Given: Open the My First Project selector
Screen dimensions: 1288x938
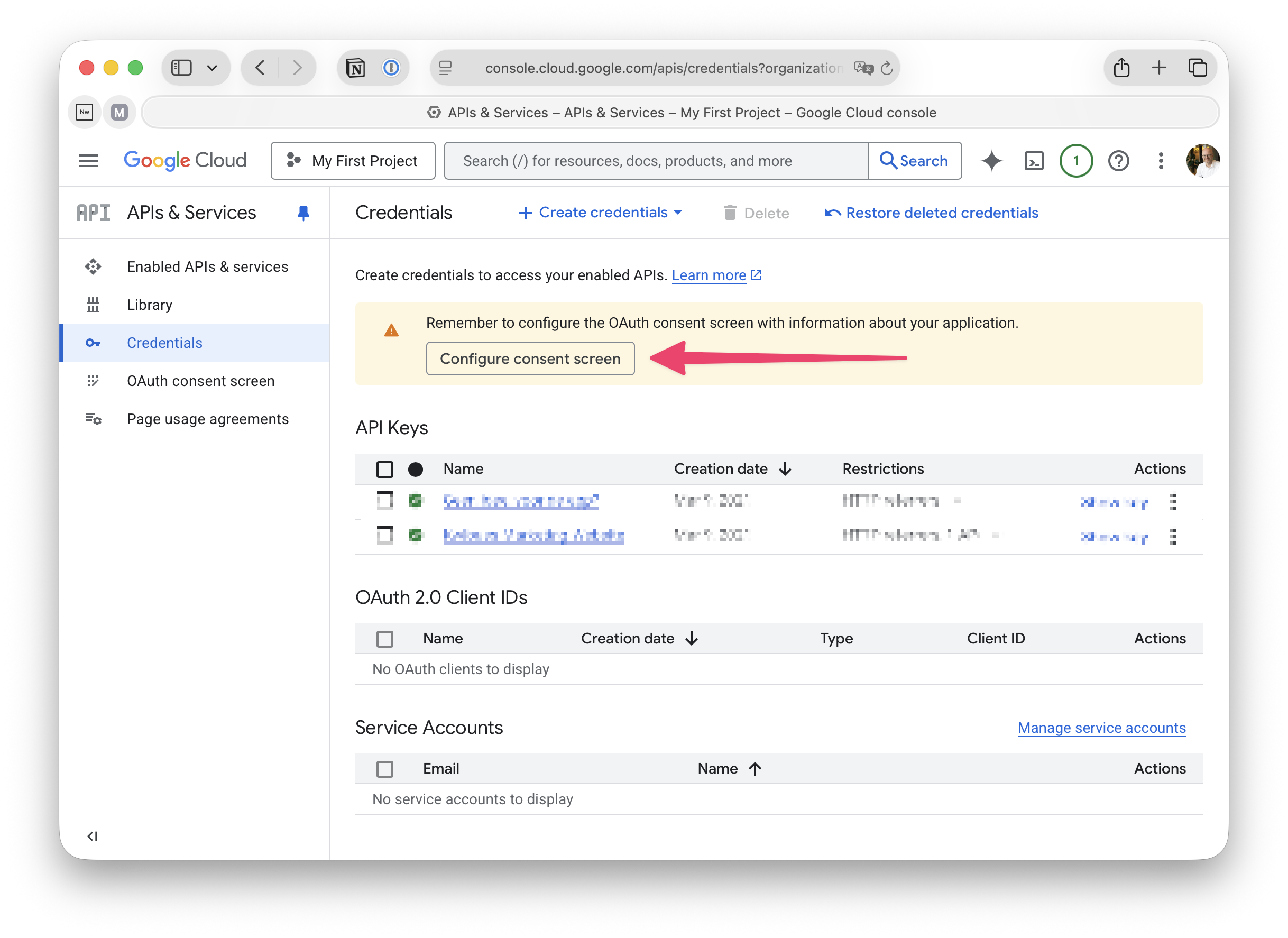Looking at the screenshot, I should tap(353, 161).
